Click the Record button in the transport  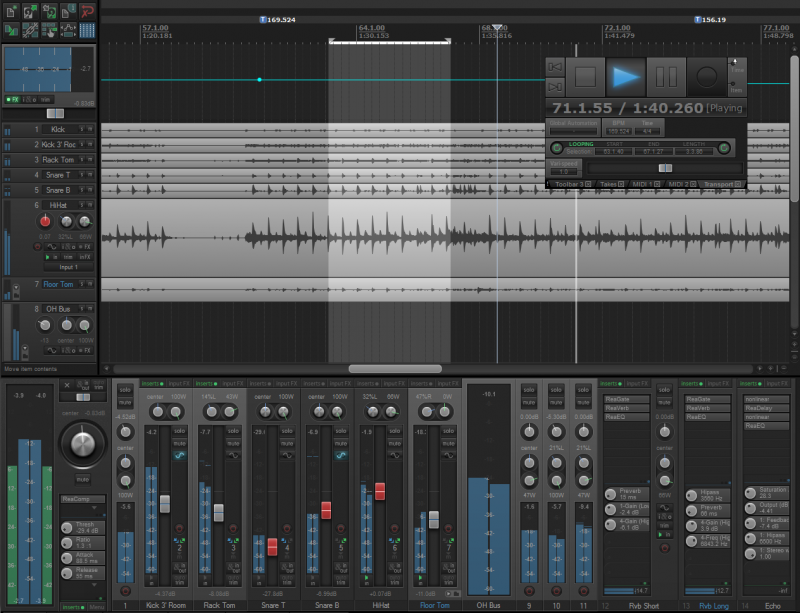(x=707, y=76)
